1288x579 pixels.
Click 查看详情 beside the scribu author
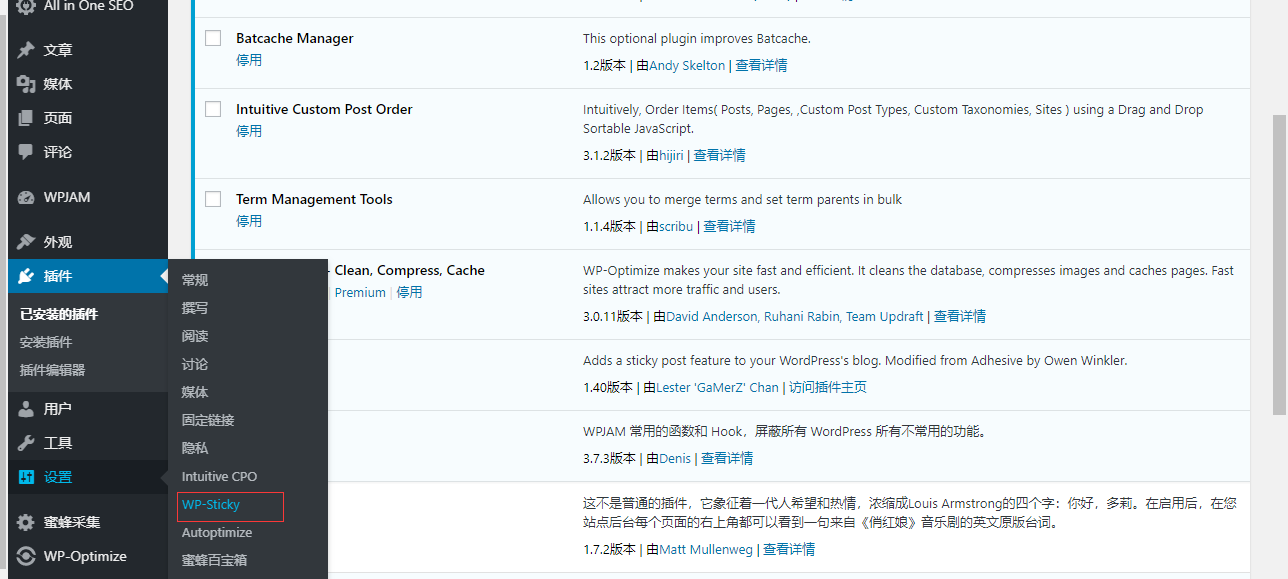tap(730, 226)
